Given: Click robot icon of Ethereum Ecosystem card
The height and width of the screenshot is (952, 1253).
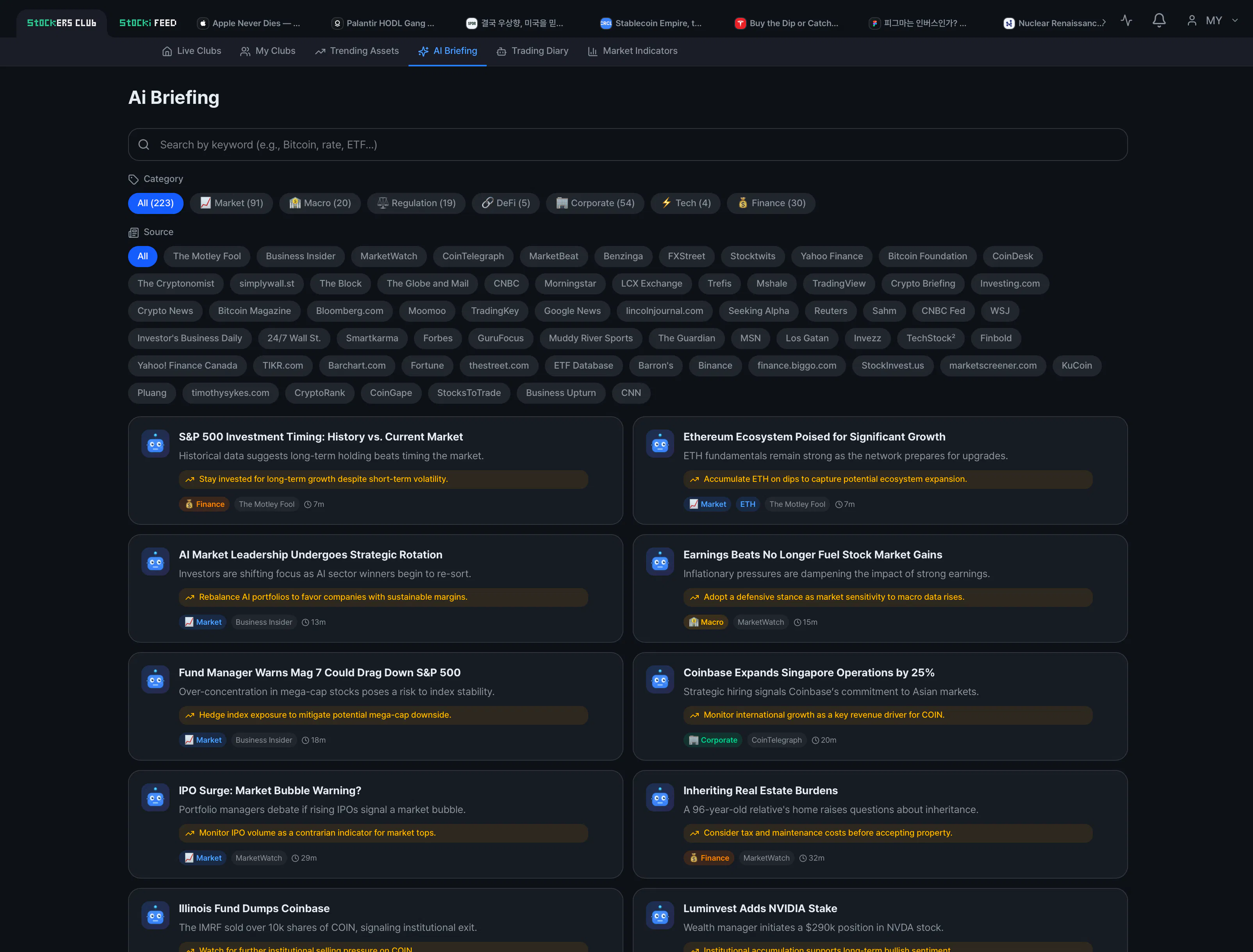Looking at the screenshot, I should pos(660,444).
